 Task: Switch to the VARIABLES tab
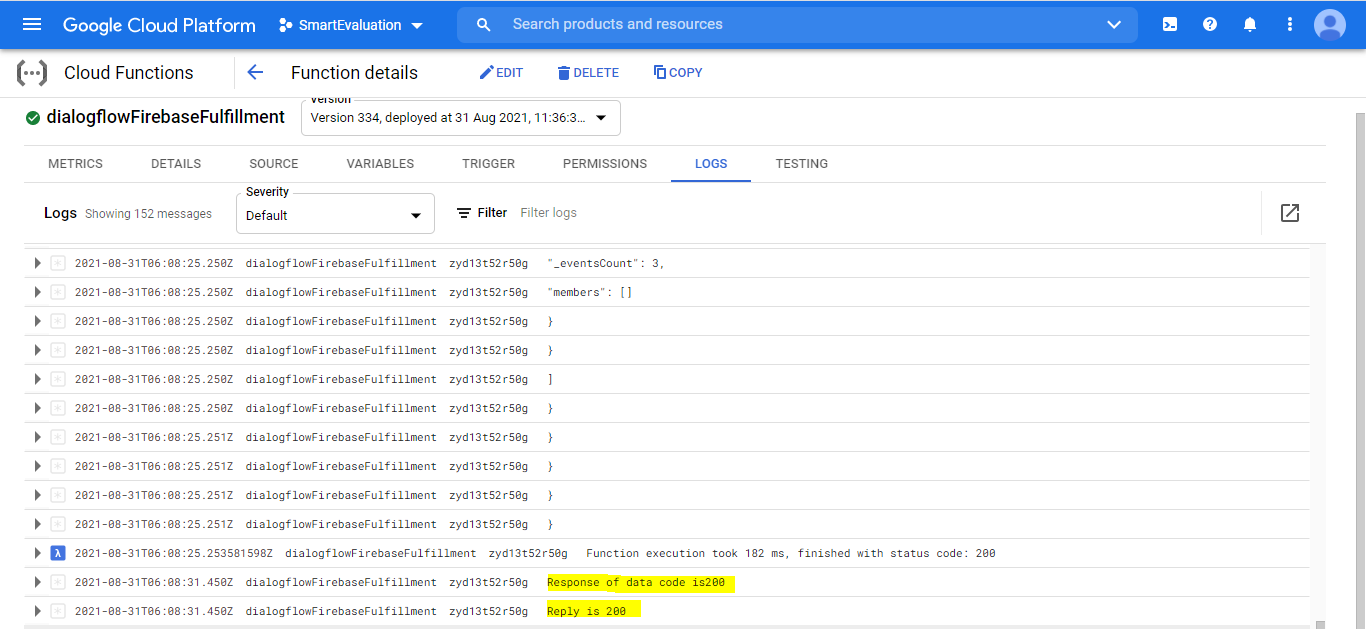click(380, 164)
